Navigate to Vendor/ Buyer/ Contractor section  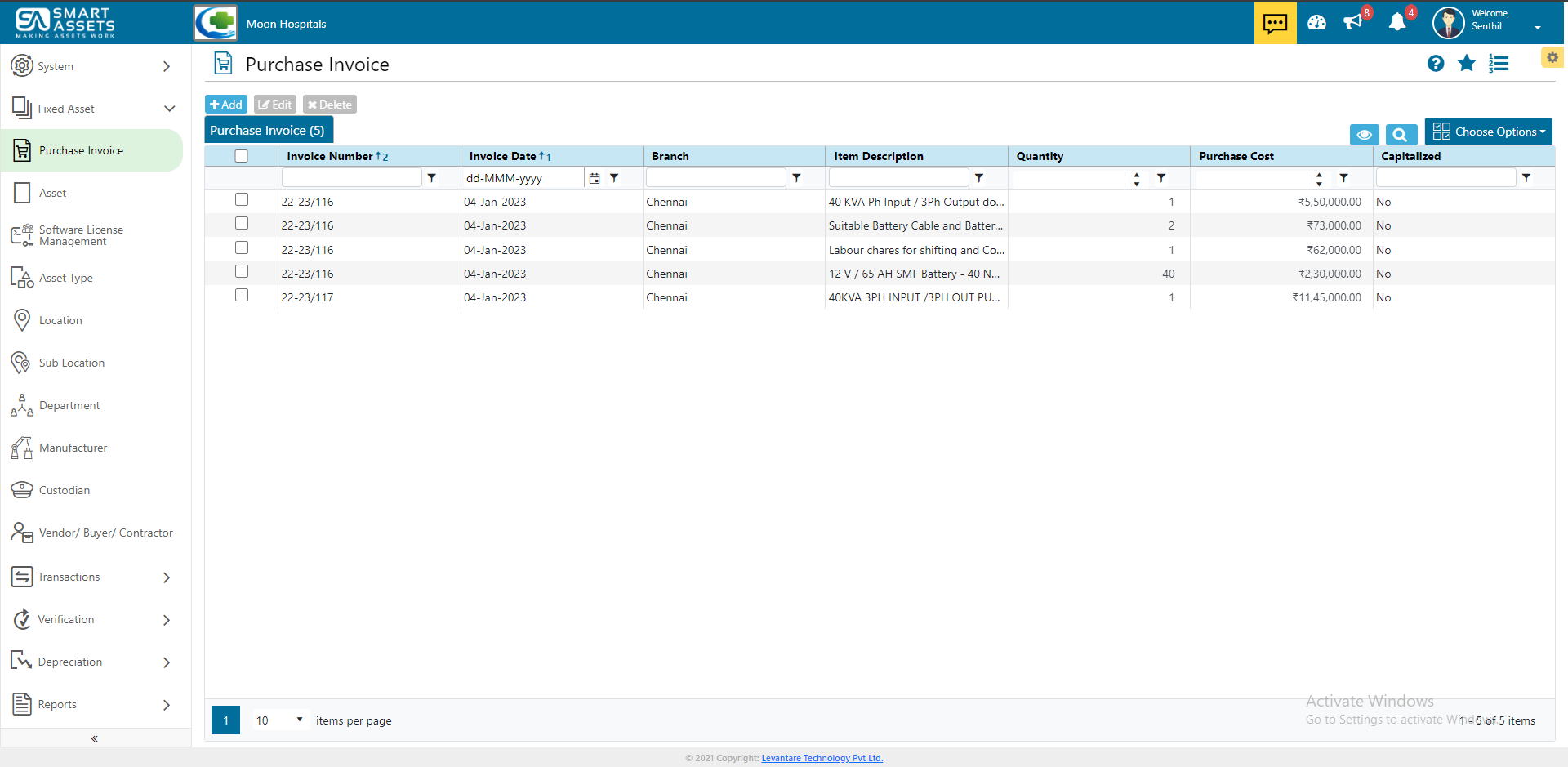(x=106, y=532)
